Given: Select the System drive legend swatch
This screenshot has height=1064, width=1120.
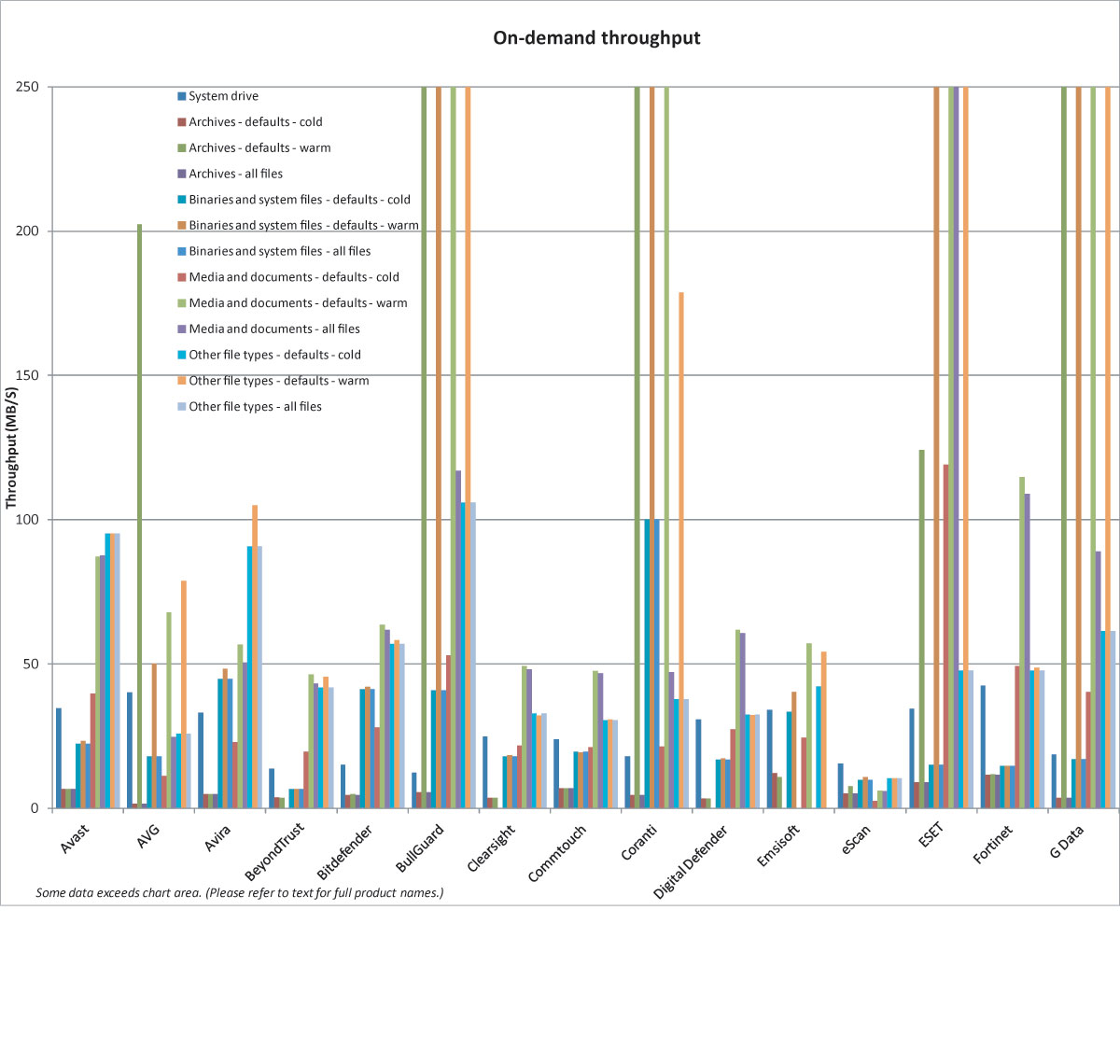Looking at the screenshot, I should pos(182,96).
